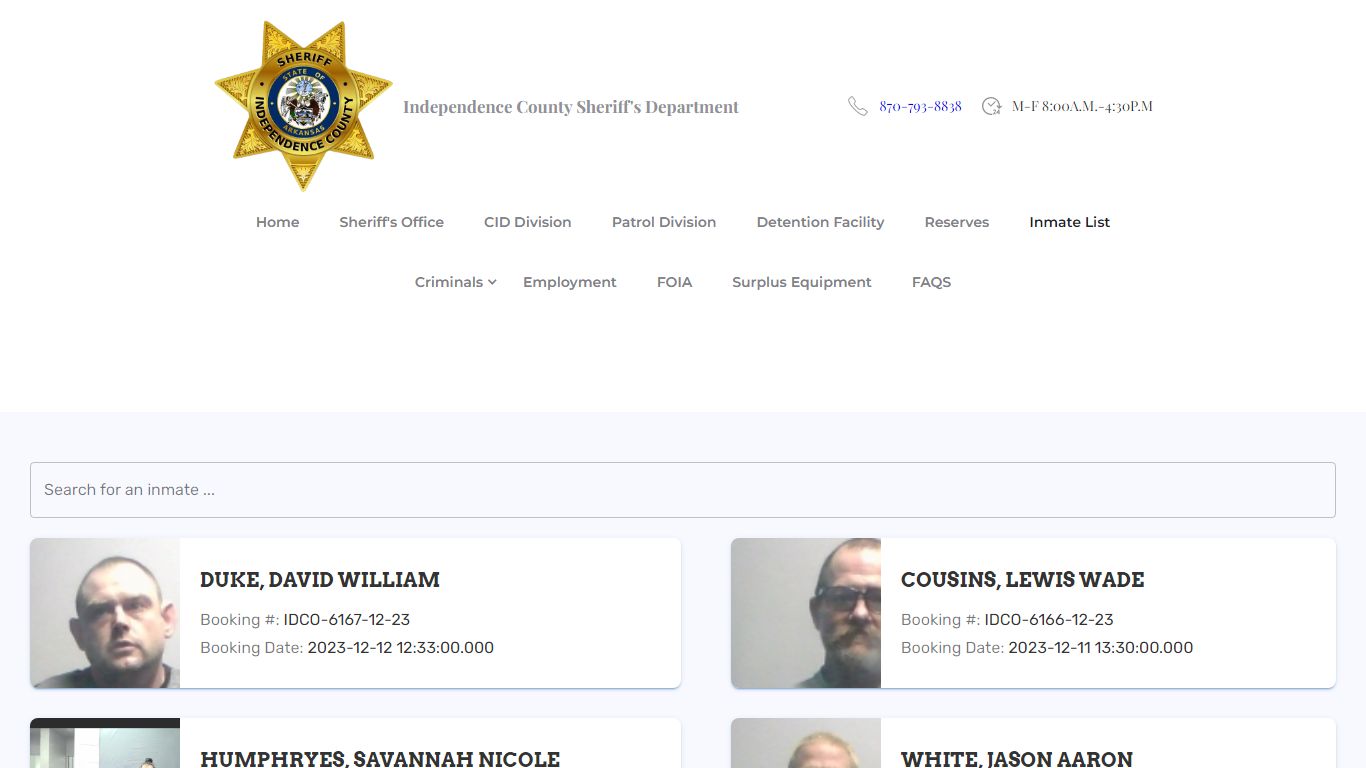This screenshot has height=768, width=1366.
Task: Select the name HUMPHRYES, SAVANNAH NICOLE
Action: pos(380,759)
